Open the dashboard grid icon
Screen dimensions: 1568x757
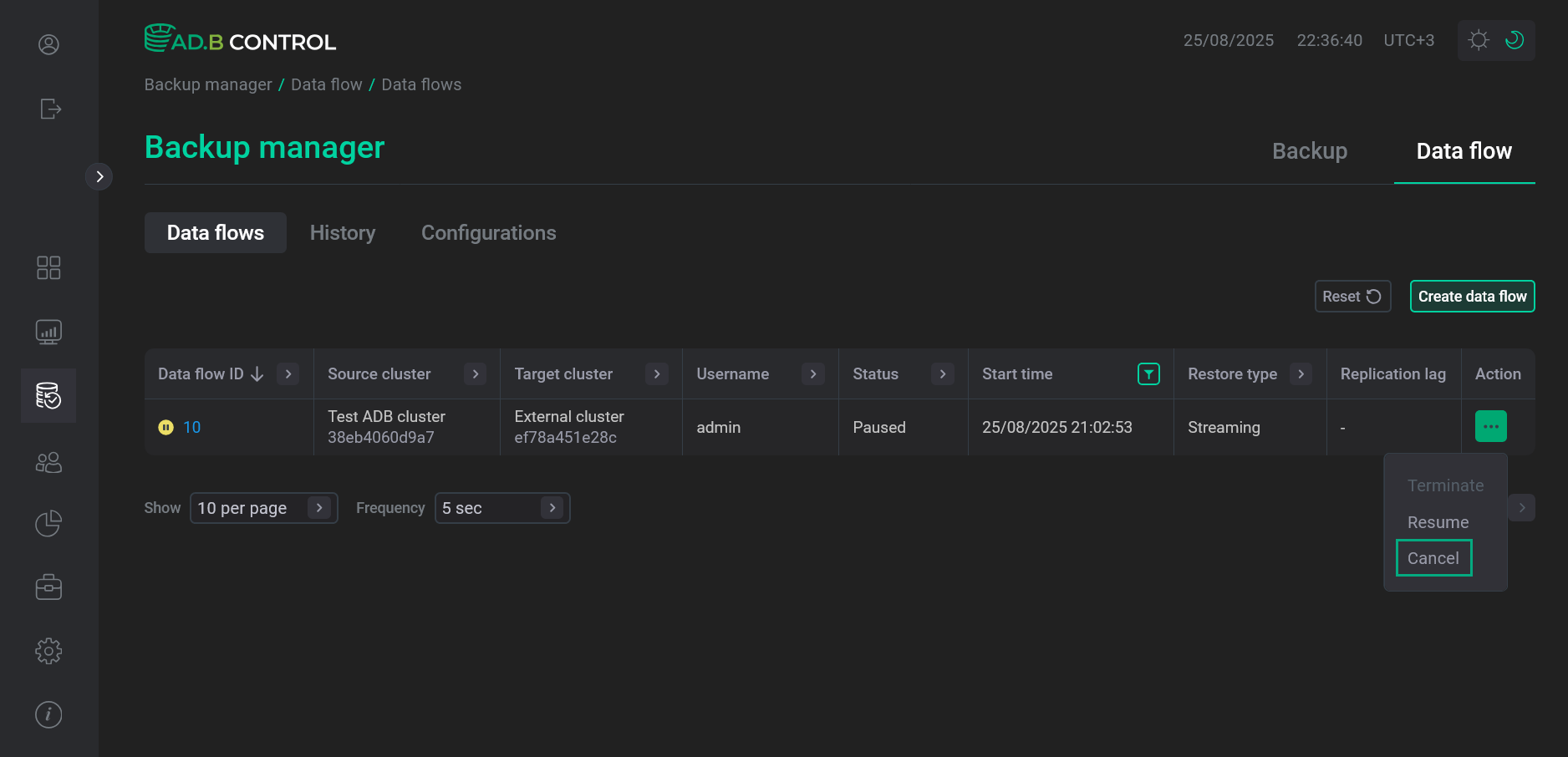point(48,267)
